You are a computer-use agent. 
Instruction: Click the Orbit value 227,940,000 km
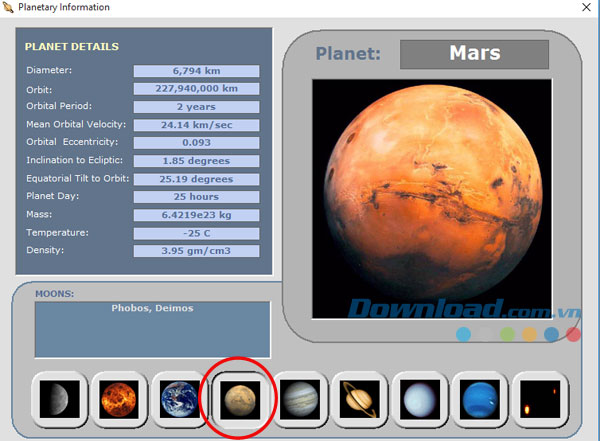click(196, 89)
